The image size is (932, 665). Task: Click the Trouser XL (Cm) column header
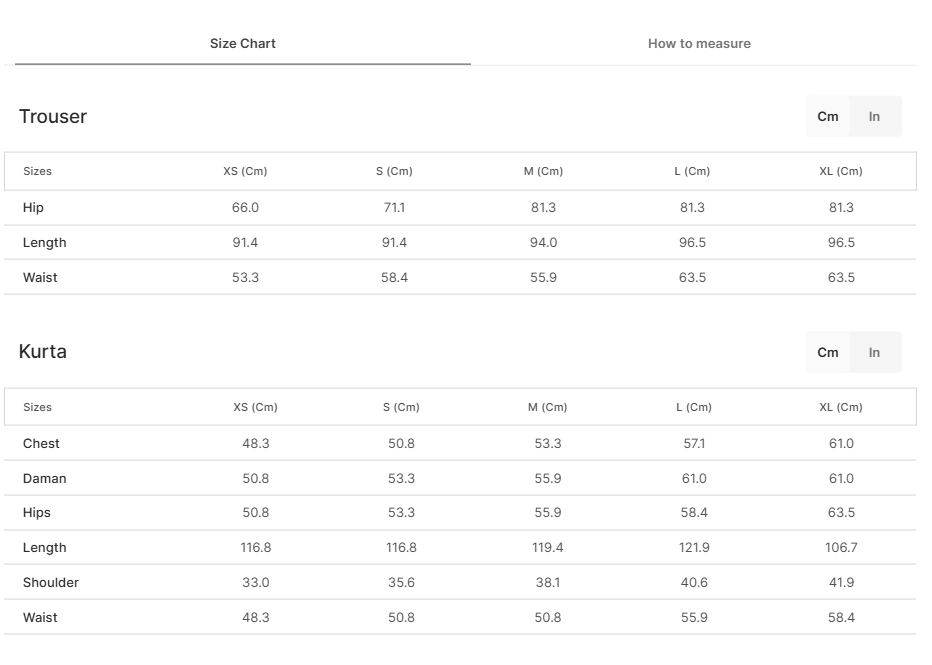pos(841,172)
